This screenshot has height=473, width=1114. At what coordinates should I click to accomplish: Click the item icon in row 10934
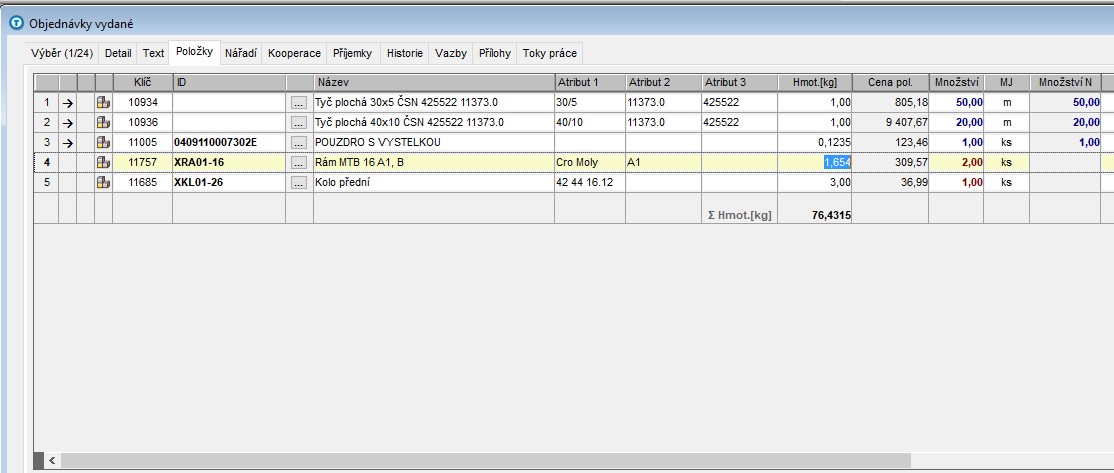coord(103,102)
